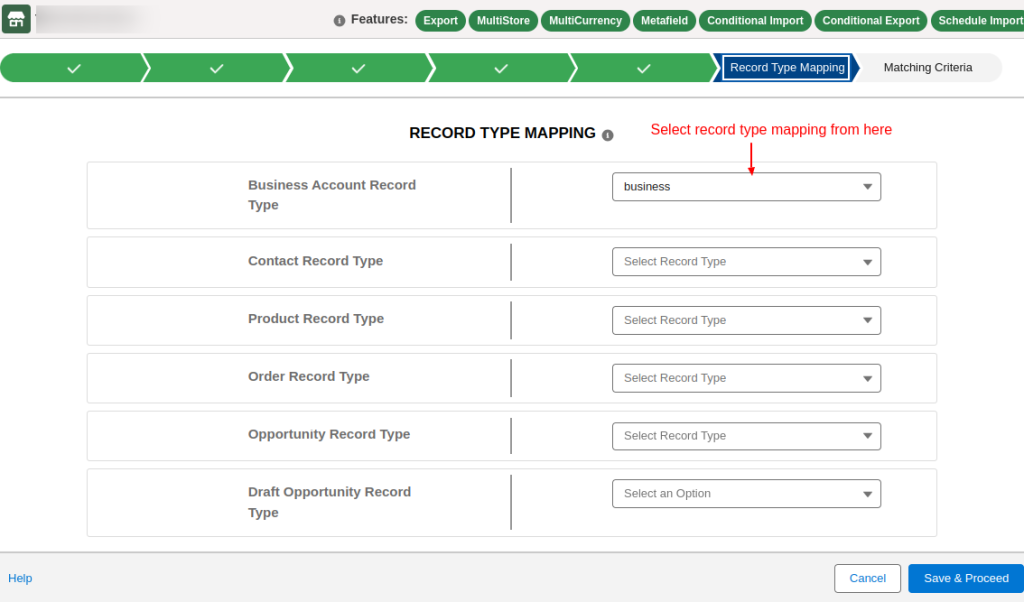Image resolution: width=1024 pixels, height=602 pixels.
Task: Open Product Record Type dropdown
Action: pos(746,321)
